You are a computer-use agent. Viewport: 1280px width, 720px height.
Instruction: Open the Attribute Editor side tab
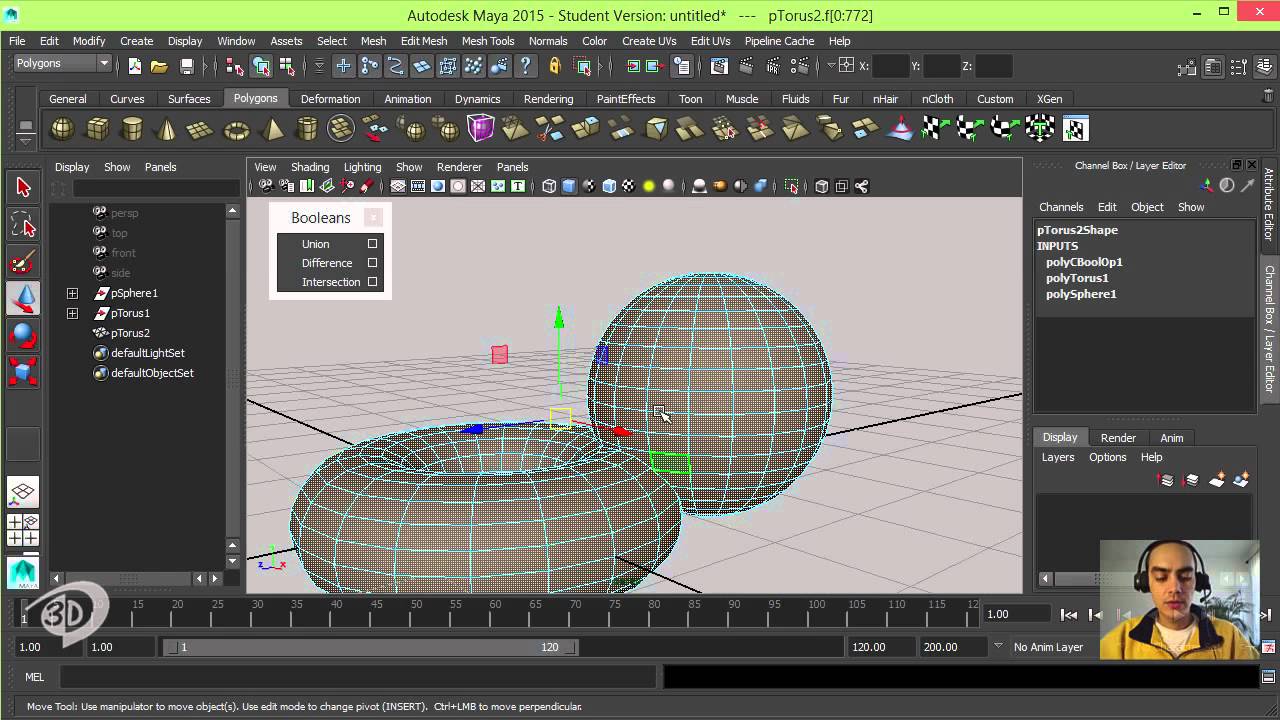1269,204
